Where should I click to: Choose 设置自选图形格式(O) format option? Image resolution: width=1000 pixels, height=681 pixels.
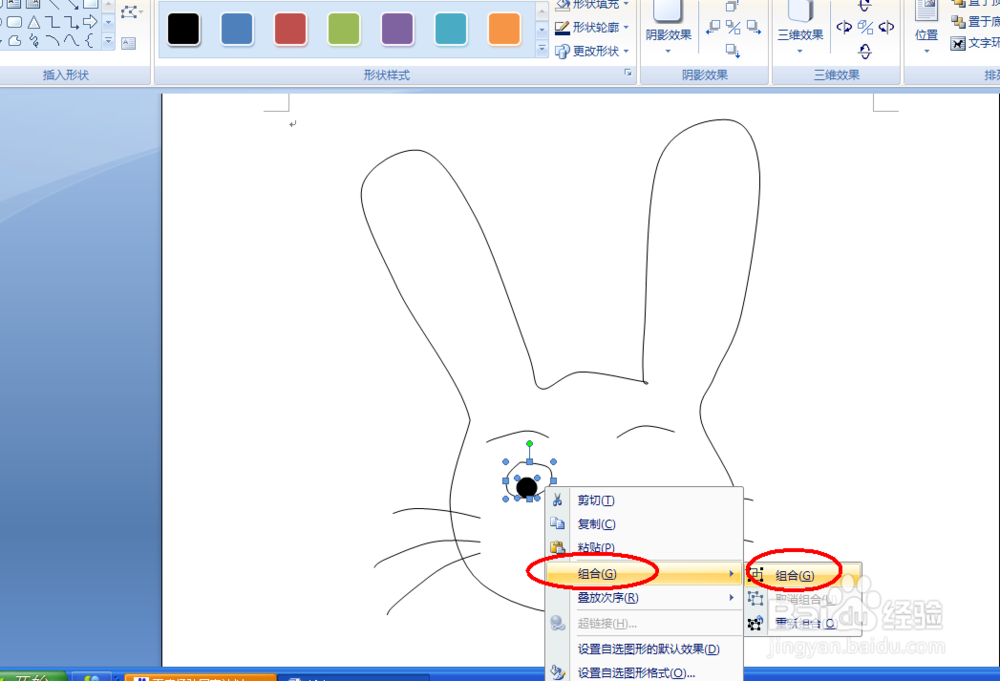[644, 672]
